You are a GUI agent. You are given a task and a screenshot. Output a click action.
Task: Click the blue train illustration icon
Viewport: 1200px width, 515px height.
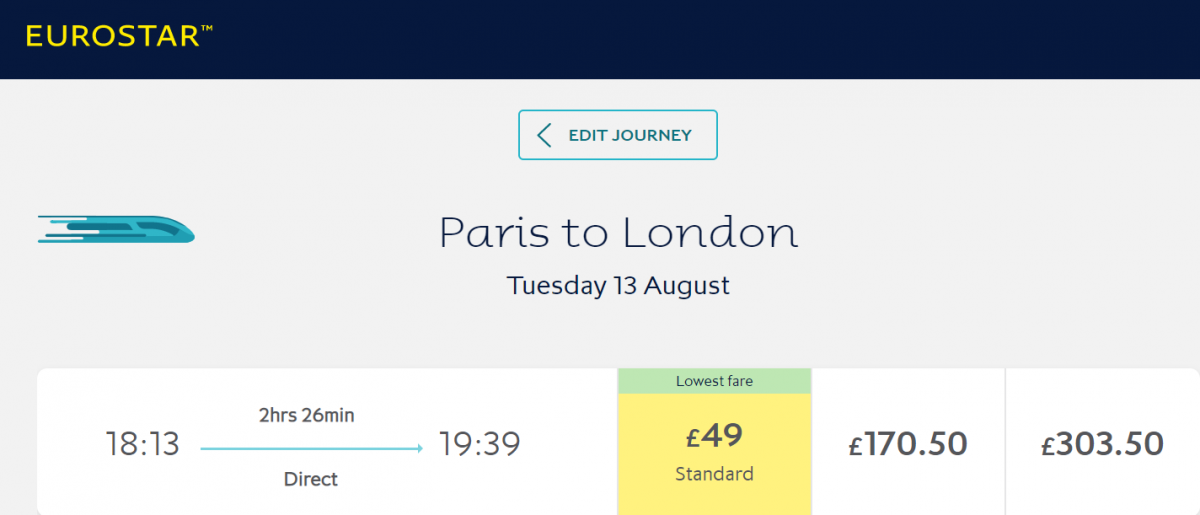[x=116, y=229]
